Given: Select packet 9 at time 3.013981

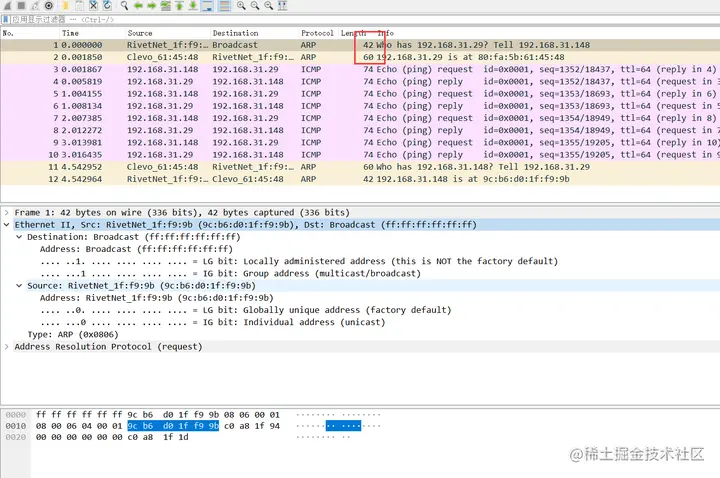Looking at the screenshot, I should click(x=360, y=142).
